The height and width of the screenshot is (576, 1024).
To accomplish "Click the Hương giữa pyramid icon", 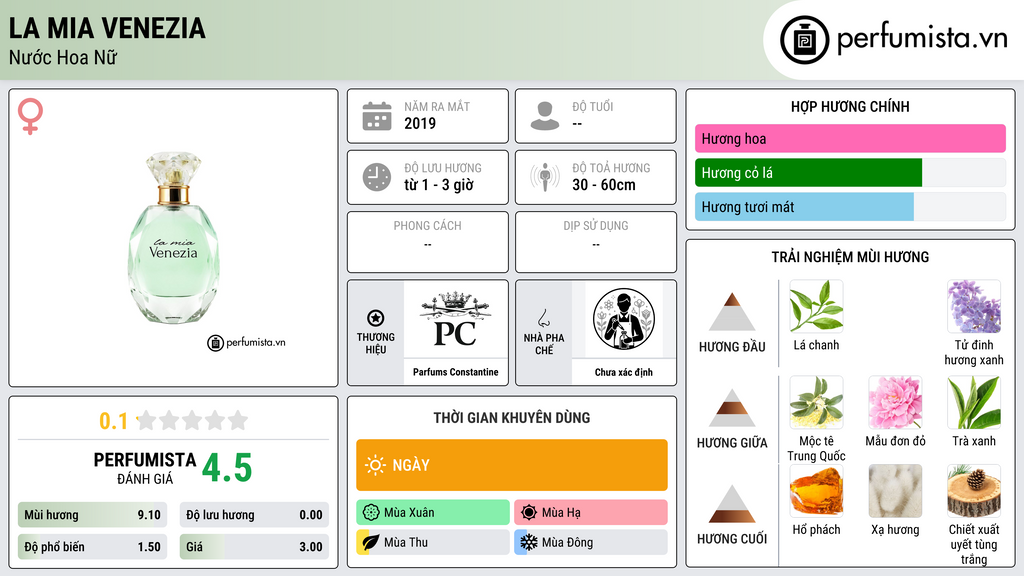I will coord(732,408).
